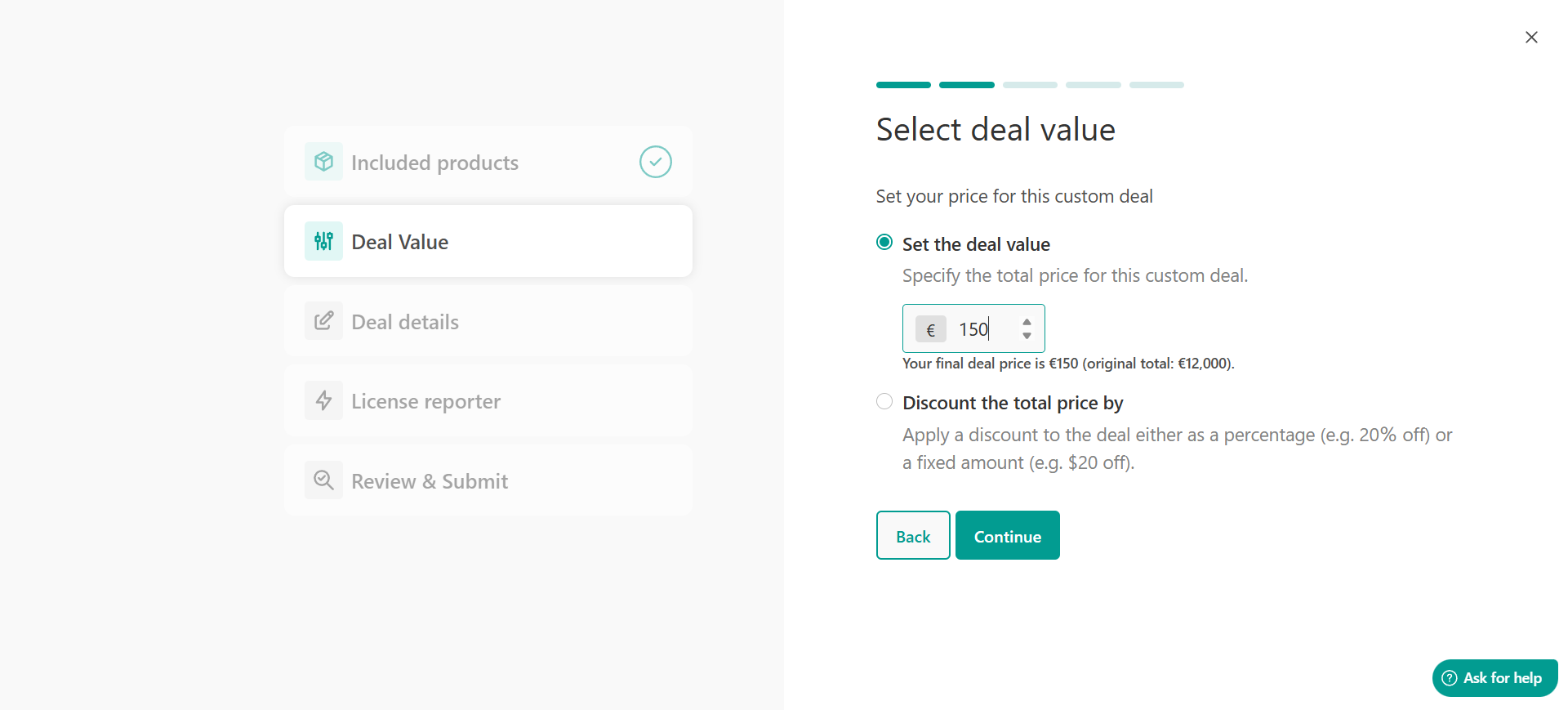Click the Back button
Screen dimensions: 1568x710
(913, 535)
